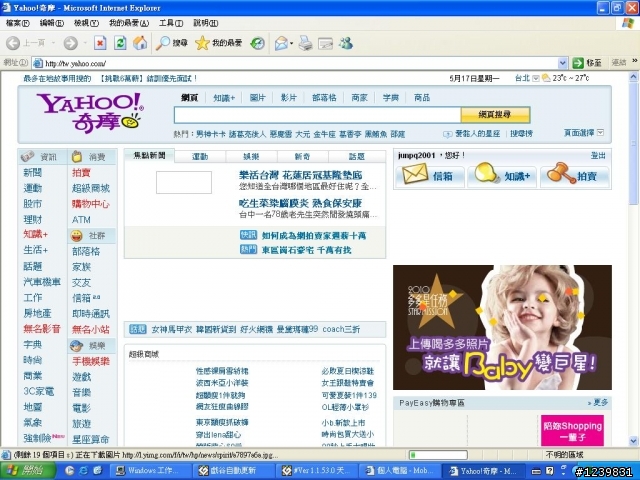640x480 pixels.
Task: Open Internet Explorer quick launch icon
Action: coord(83,471)
